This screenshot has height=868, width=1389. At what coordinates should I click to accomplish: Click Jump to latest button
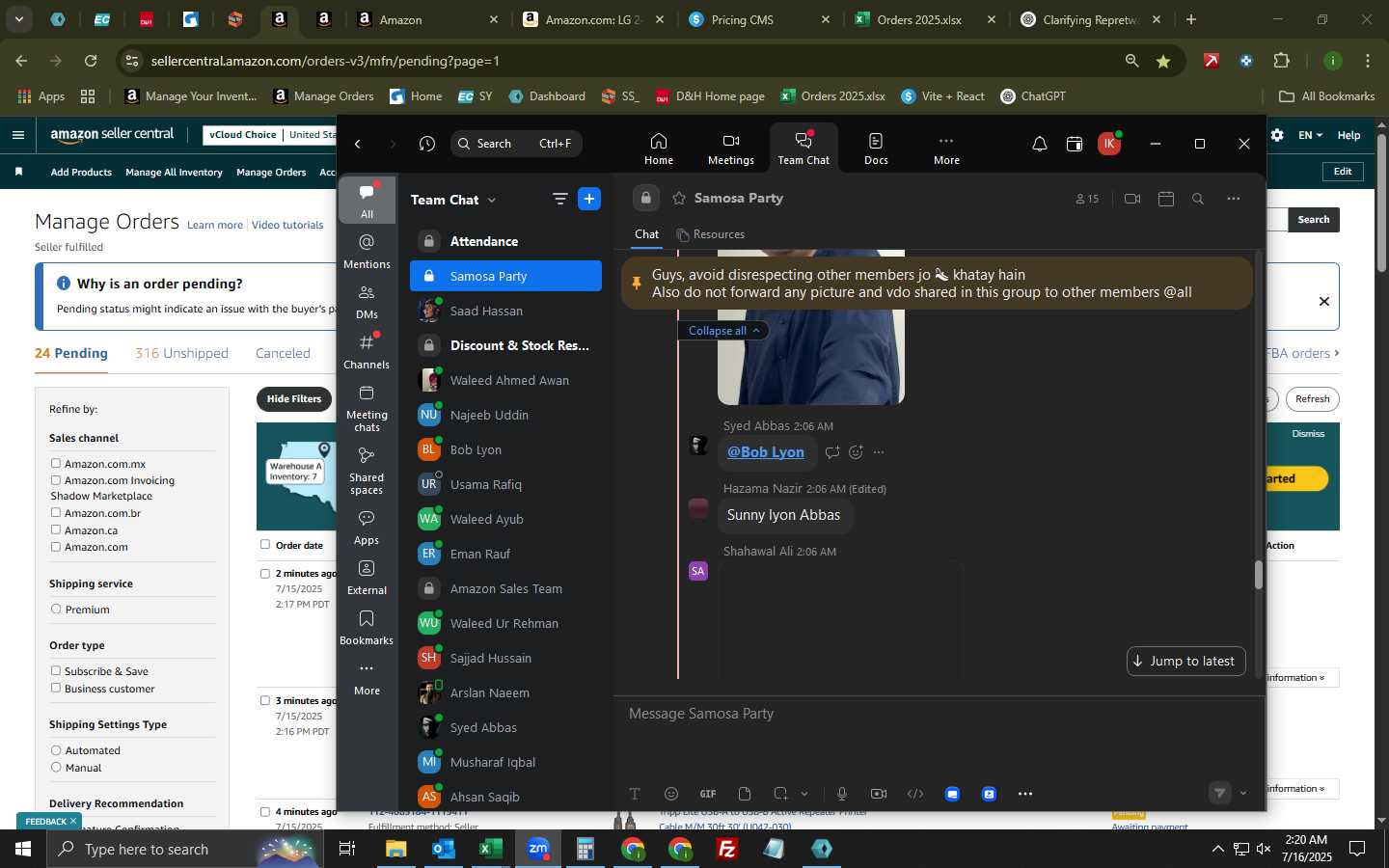point(1185,661)
